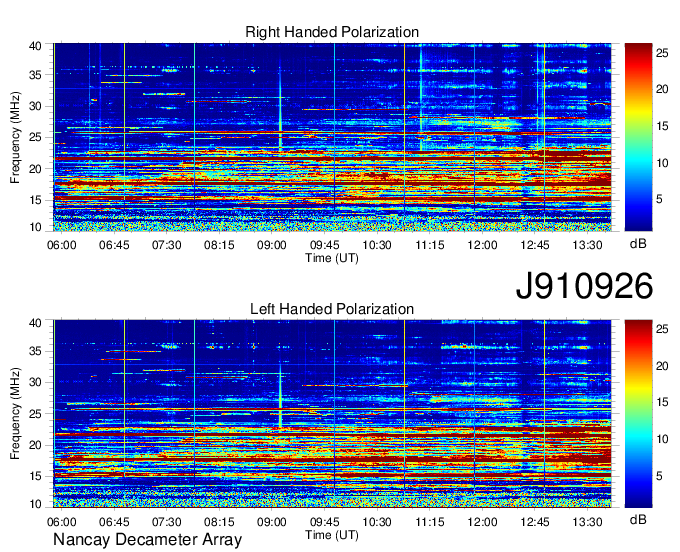Click the Left Handed Polarization spectrogram image
Screen dimensions: 680x552
(x=332, y=414)
